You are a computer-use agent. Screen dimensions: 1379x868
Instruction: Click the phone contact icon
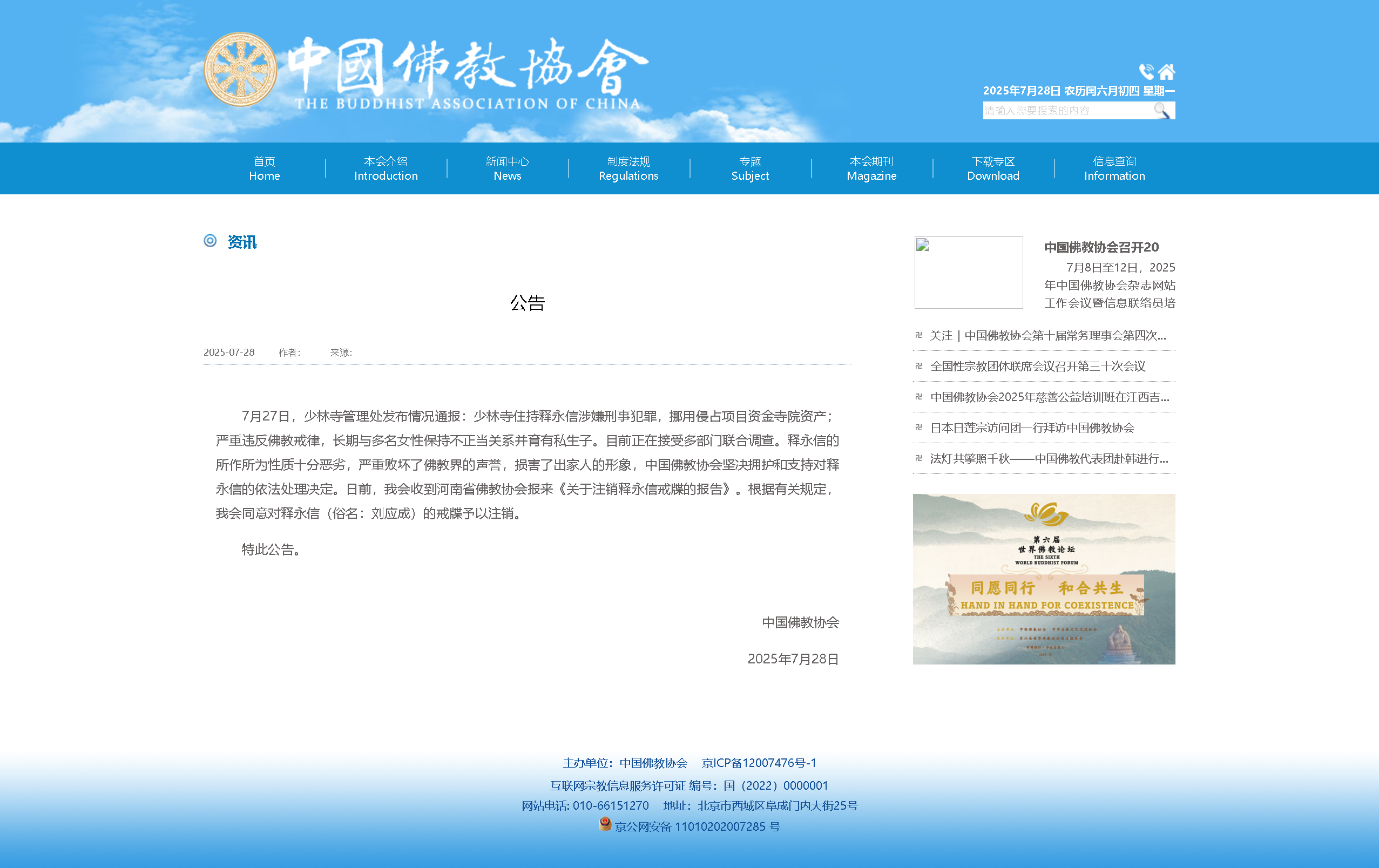[1146, 72]
